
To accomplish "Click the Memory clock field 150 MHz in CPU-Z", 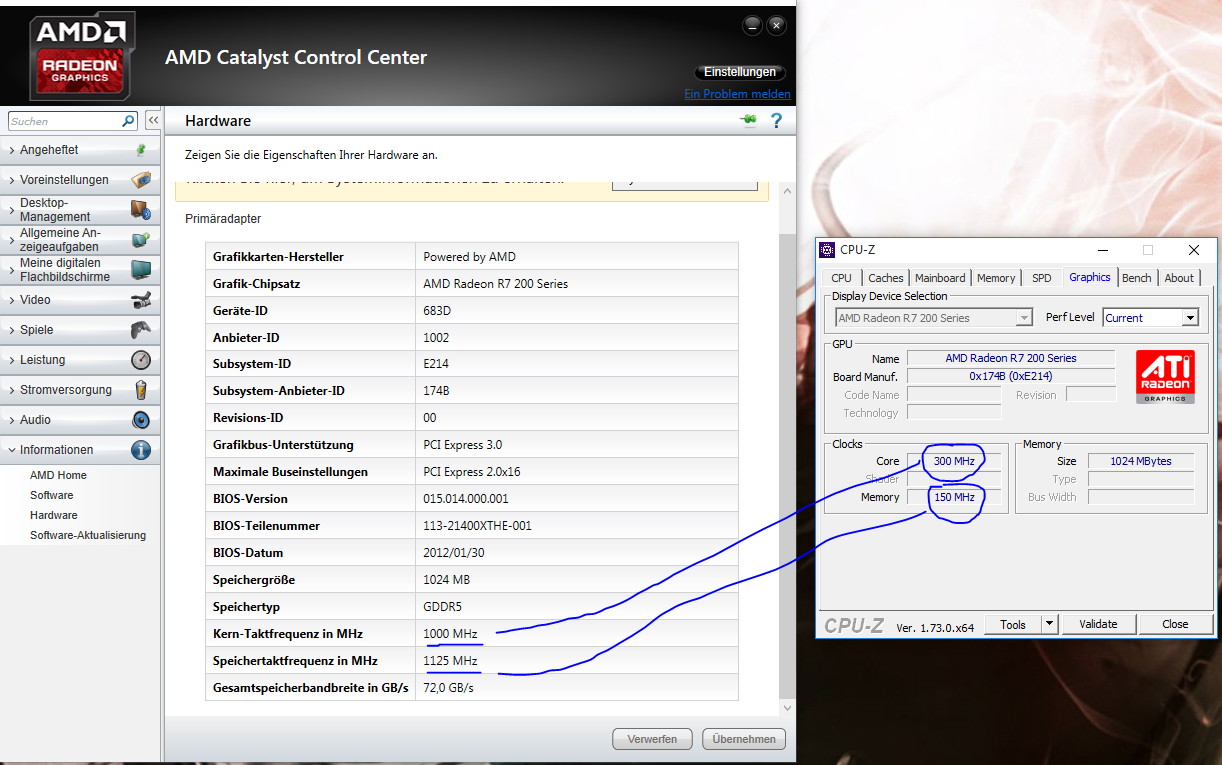I will 954,497.
